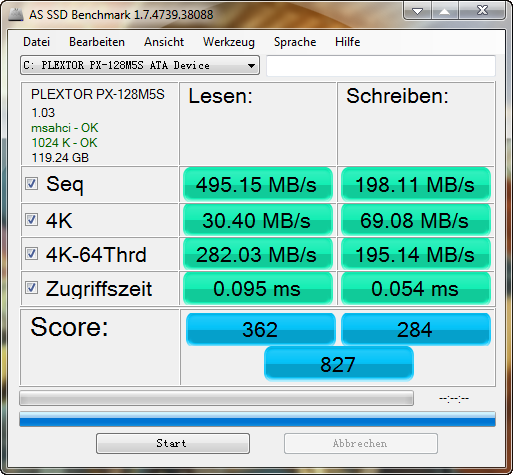The height and width of the screenshot is (475, 513).
Task: Click the gray current-test progress bar
Action: 216,398
